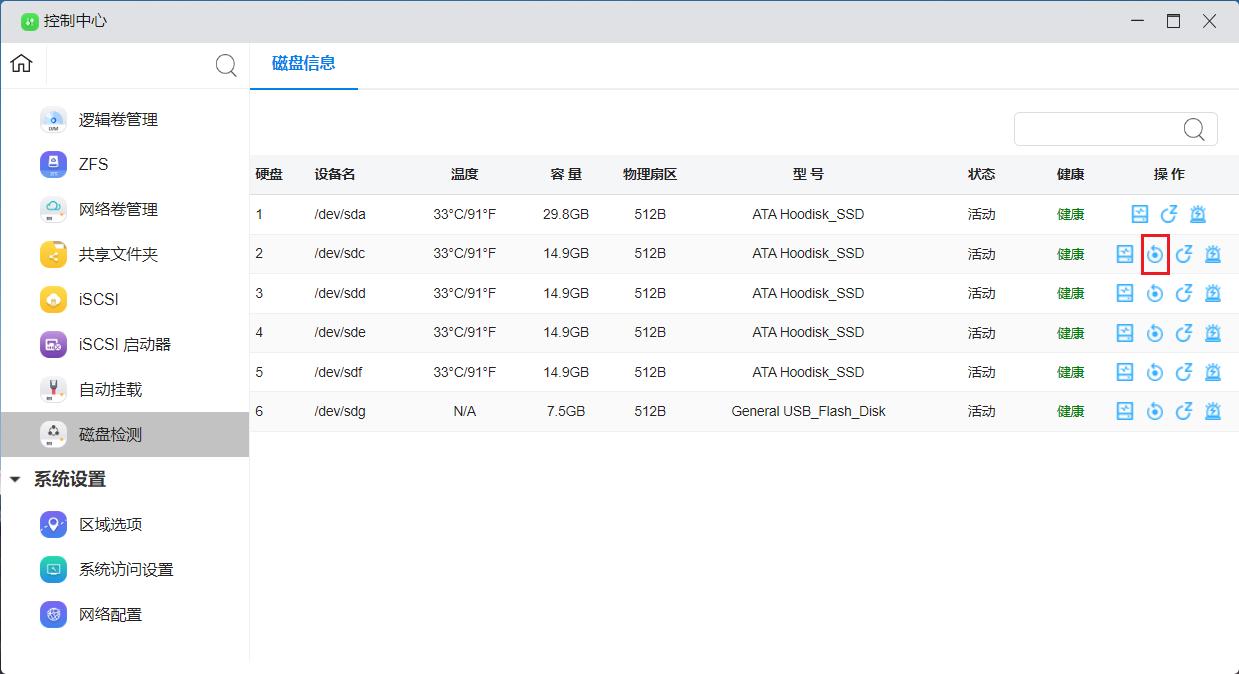1239x674 pixels.
Task: Click the sidebar search magnifier icon
Action: coord(227,66)
